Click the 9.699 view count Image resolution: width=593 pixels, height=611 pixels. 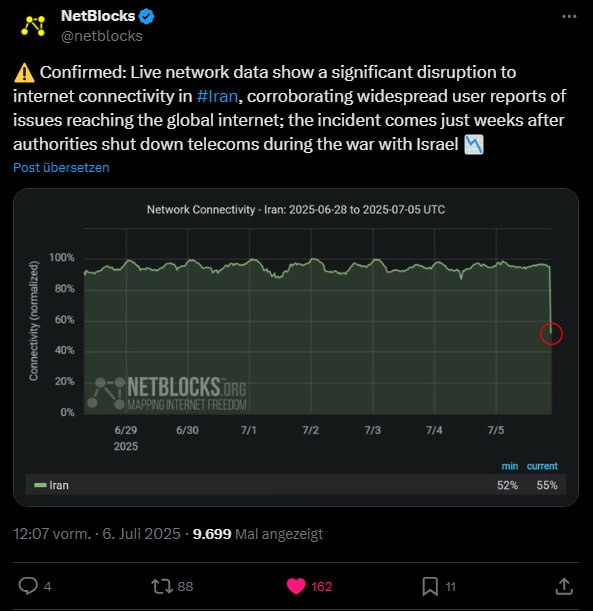click(212, 533)
